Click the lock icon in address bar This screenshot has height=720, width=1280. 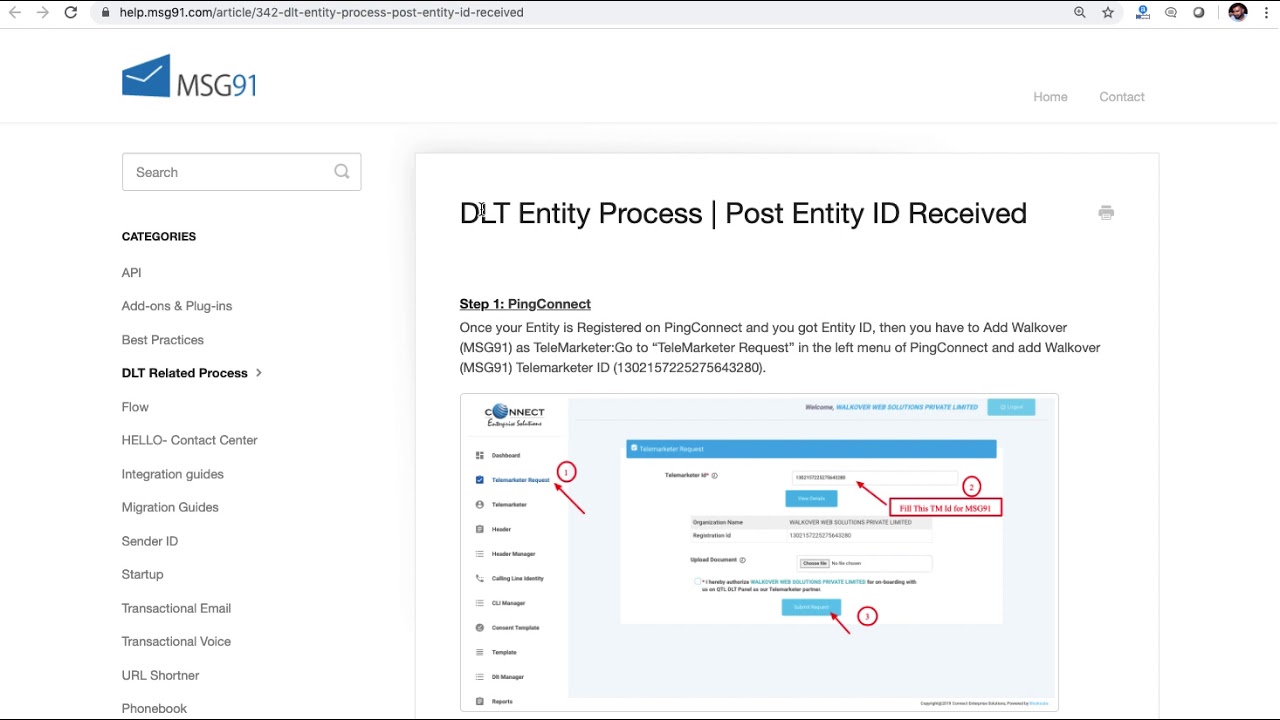click(106, 12)
